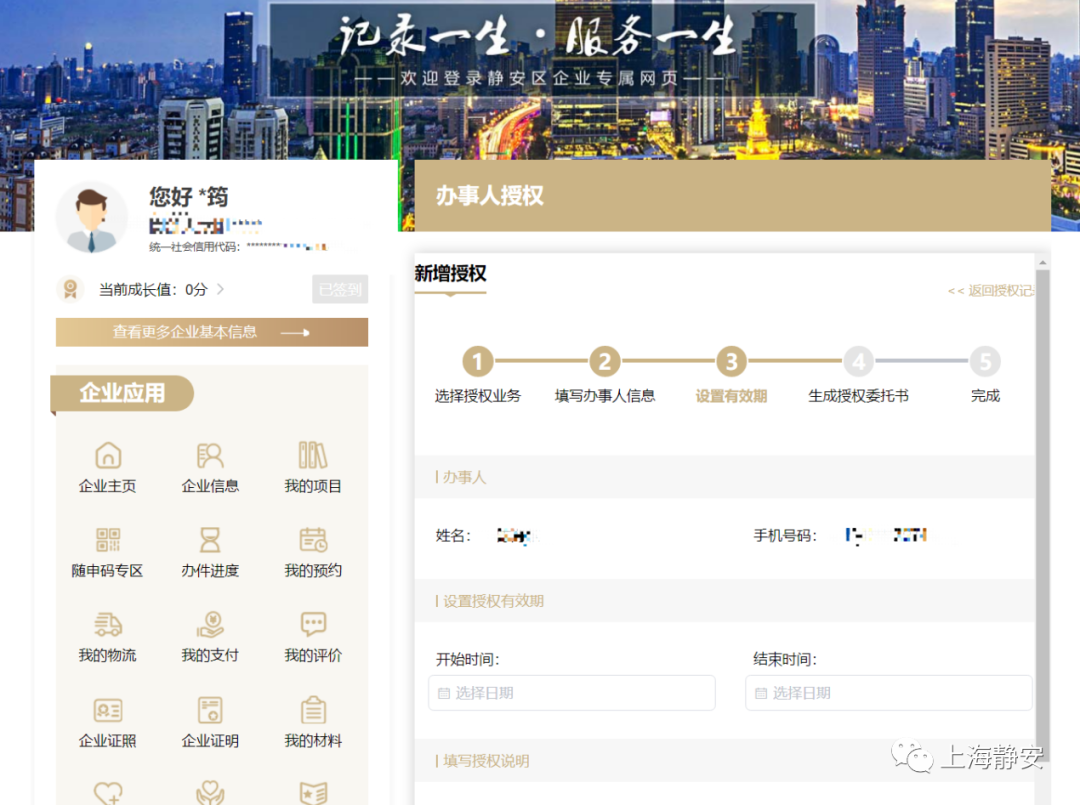This screenshot has height=805, width=1080.
Task: Click the 统一社会信用代码 label
Action: click(195, 247)
